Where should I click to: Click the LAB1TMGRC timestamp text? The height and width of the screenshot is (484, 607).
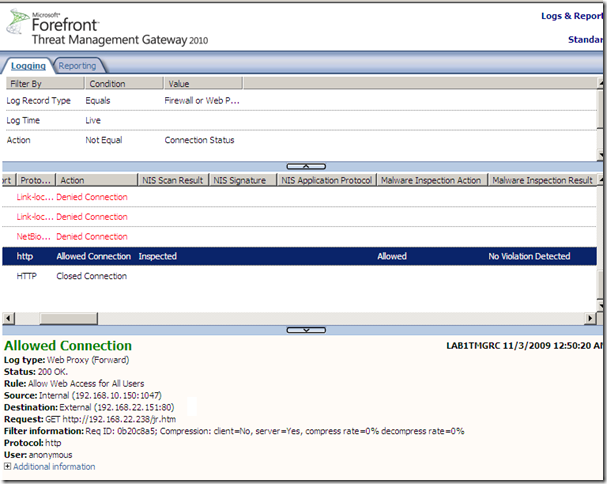coord(525,346)
